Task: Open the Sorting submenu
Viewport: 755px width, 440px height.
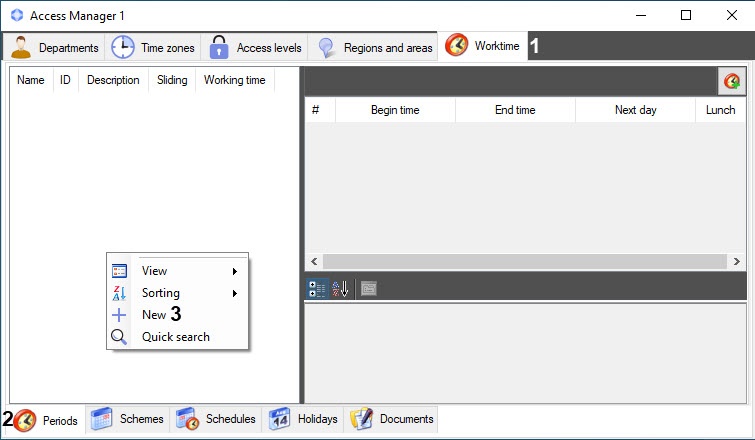Action: coord(178,293)
